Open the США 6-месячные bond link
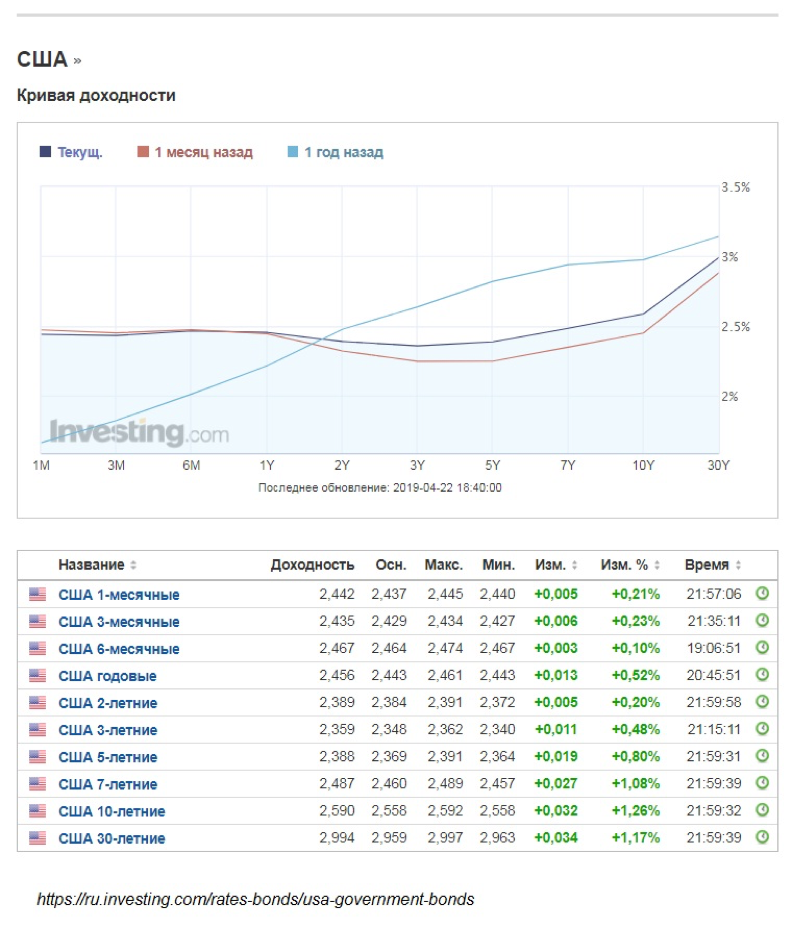Image resolution: width=791 pixels, height=927 pixels. [119, 649]
